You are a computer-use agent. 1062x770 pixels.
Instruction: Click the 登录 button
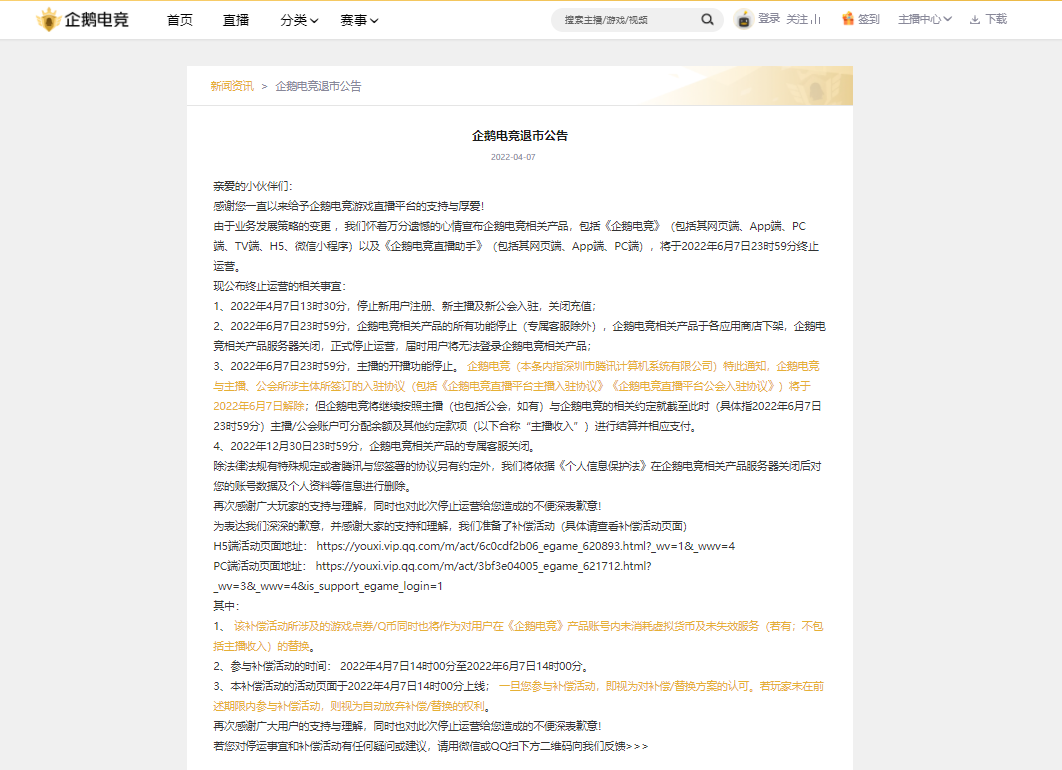[770, 18]
